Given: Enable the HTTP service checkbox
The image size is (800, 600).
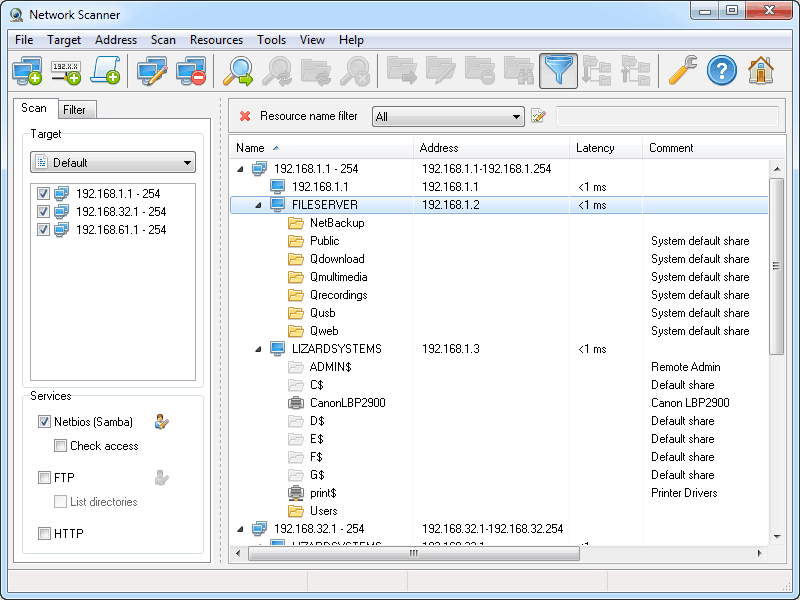Looking at the screenshot, I should coord(44,533).
